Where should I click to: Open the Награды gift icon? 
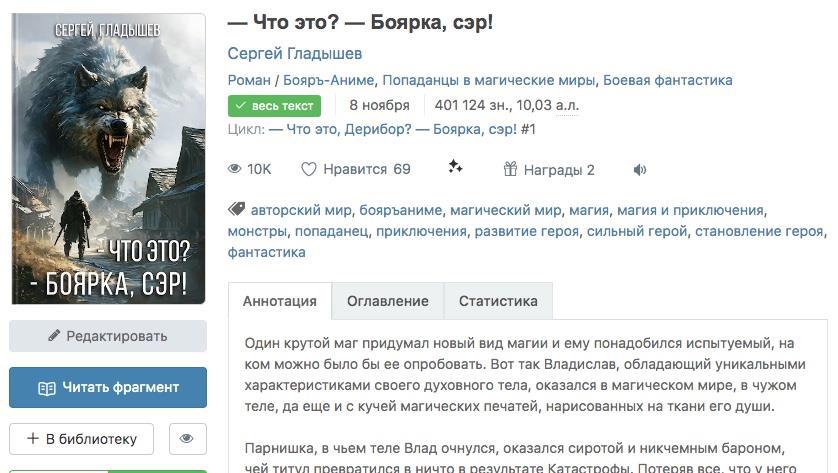tap(510, 169)
